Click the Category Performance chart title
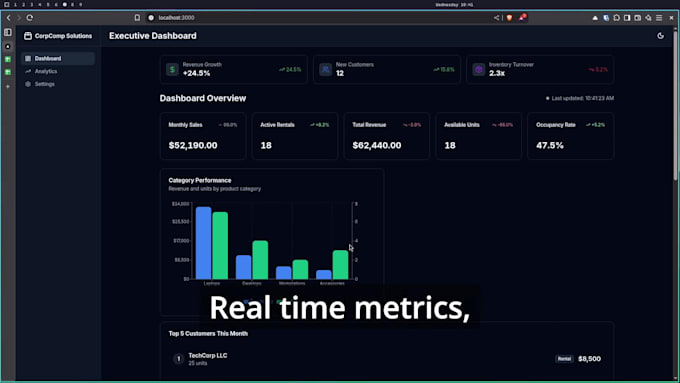Screen dimensions: 680x383 (x=199, y=180)
